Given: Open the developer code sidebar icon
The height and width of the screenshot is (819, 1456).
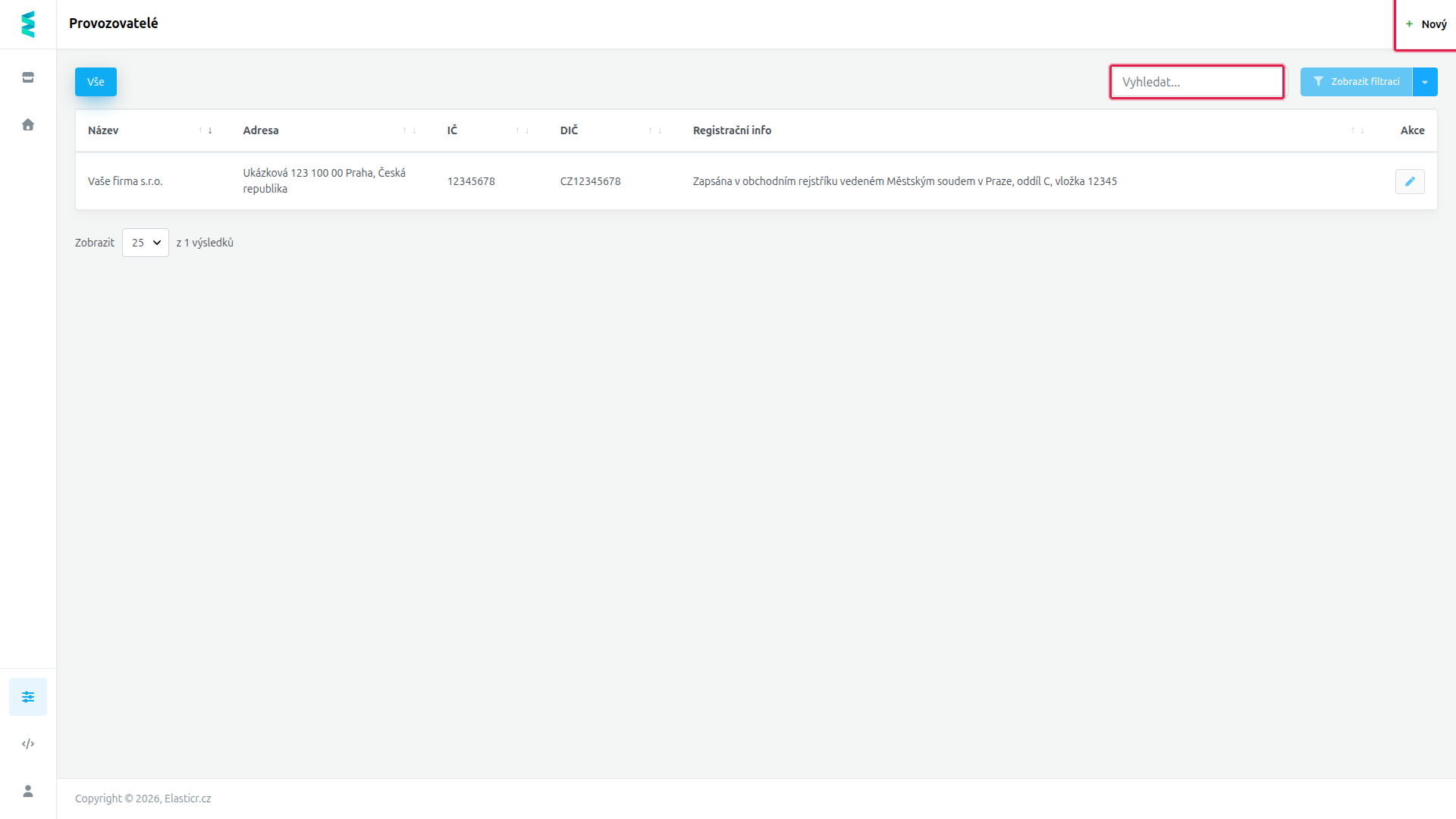Looking at the screenshot, I should [x=28, y=744].
